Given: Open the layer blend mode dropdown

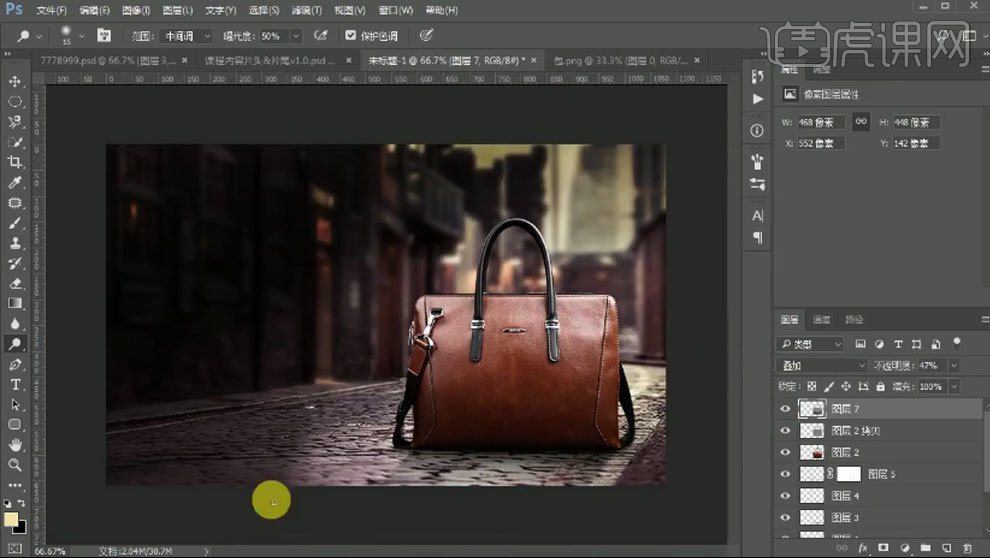Looking at the screenshot, I should [822, 366].
